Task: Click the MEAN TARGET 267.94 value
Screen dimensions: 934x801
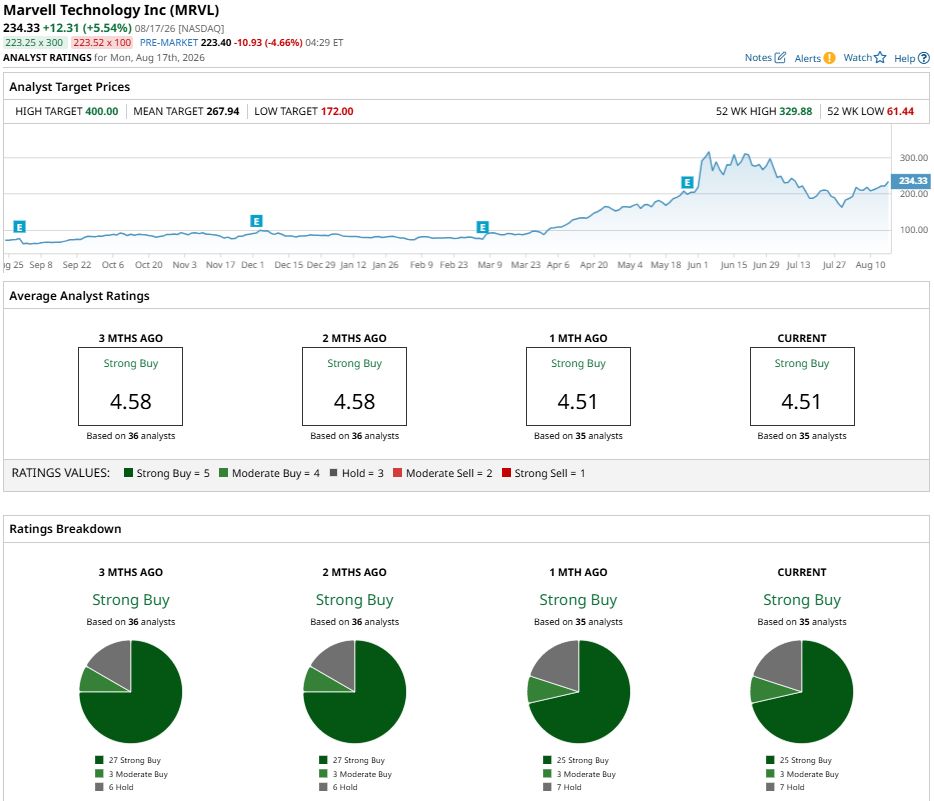Action: click(x=223, y=111)
